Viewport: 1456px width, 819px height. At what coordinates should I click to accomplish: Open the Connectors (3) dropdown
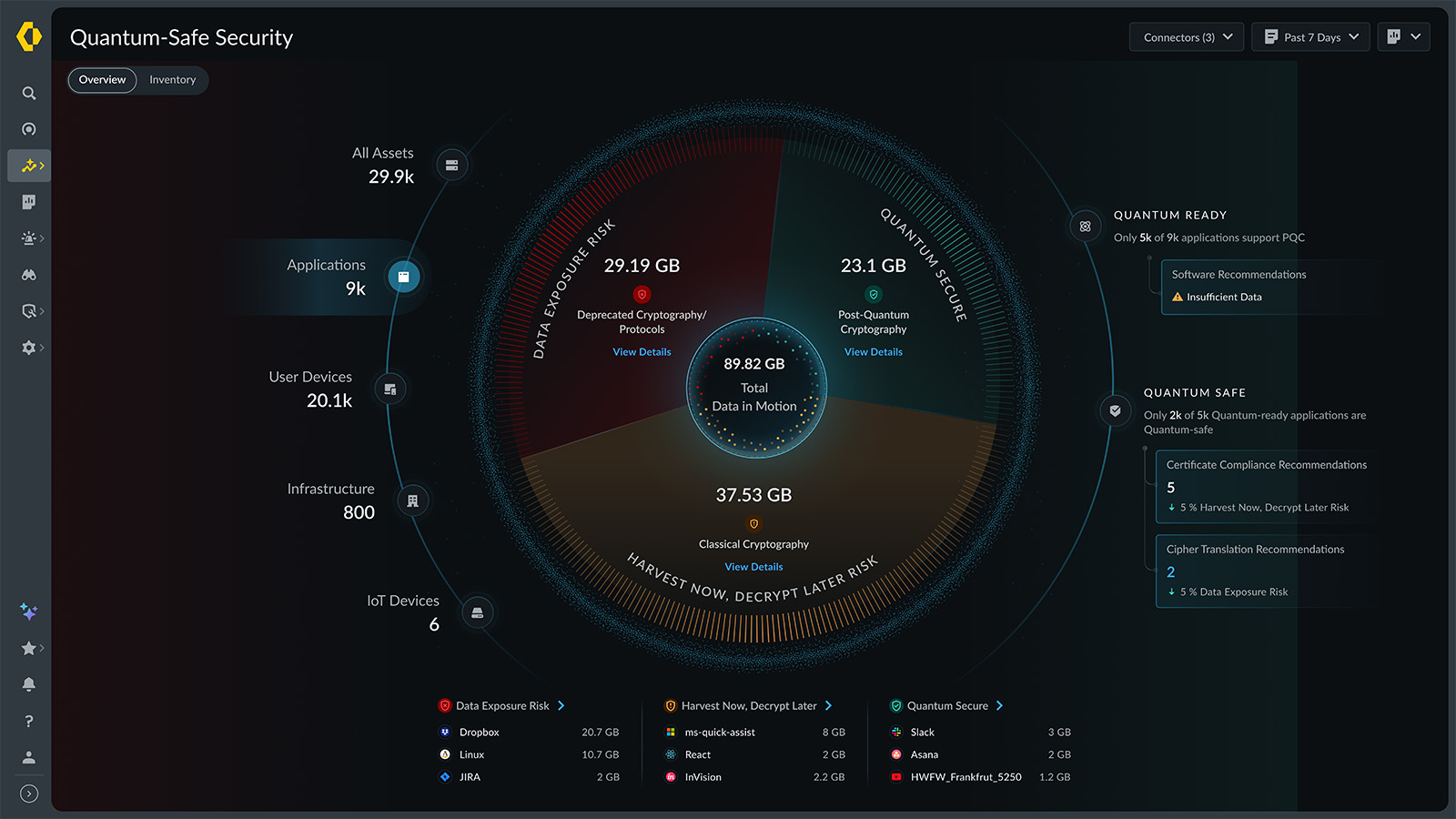(1187, 37)
